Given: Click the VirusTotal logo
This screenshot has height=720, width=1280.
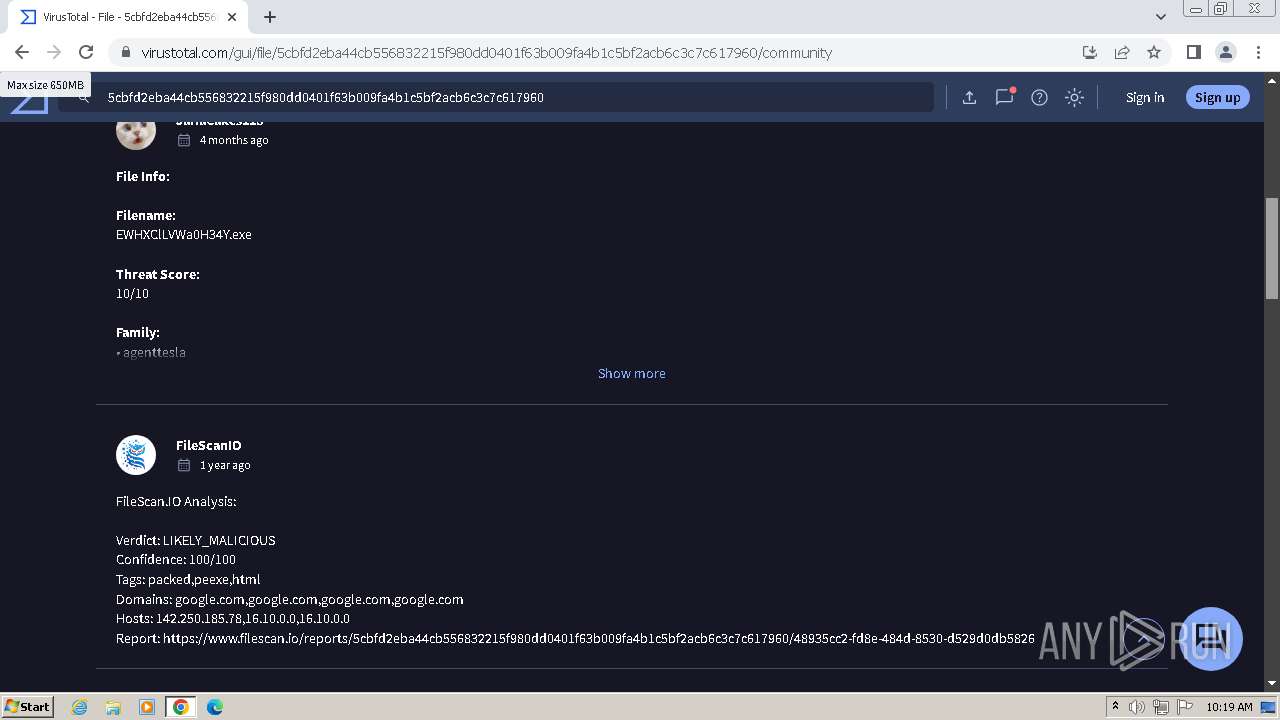Looking at the screenshot, I should point(29,104).
